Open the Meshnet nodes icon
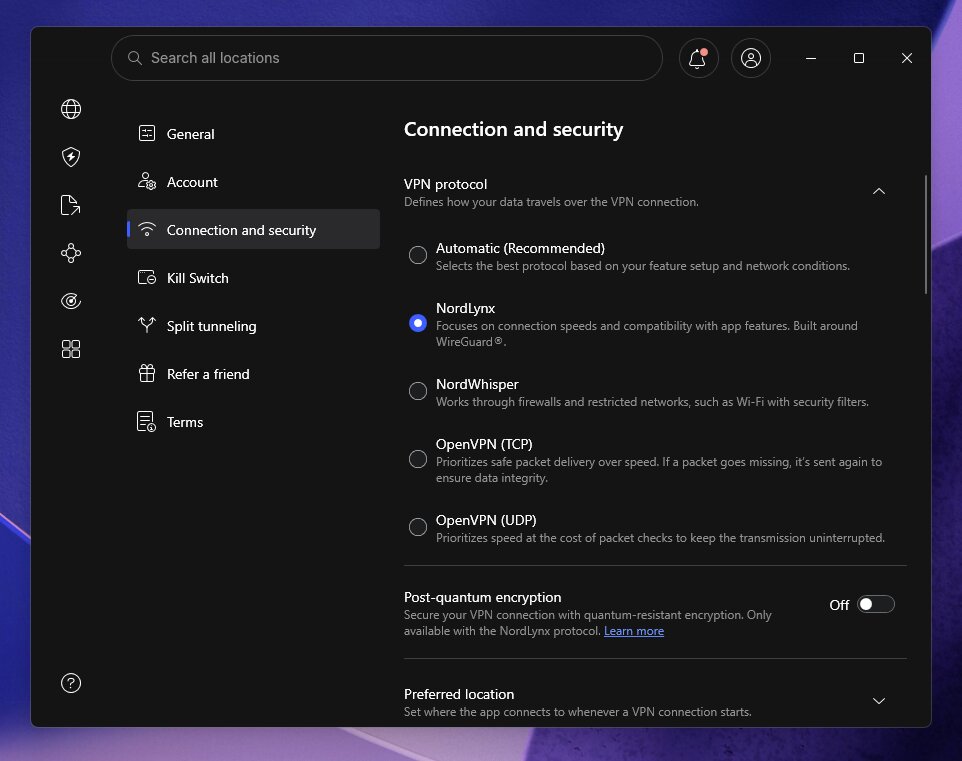Image resolution: width=962 pixels, height=761 pixels. (x=71, y=253)
